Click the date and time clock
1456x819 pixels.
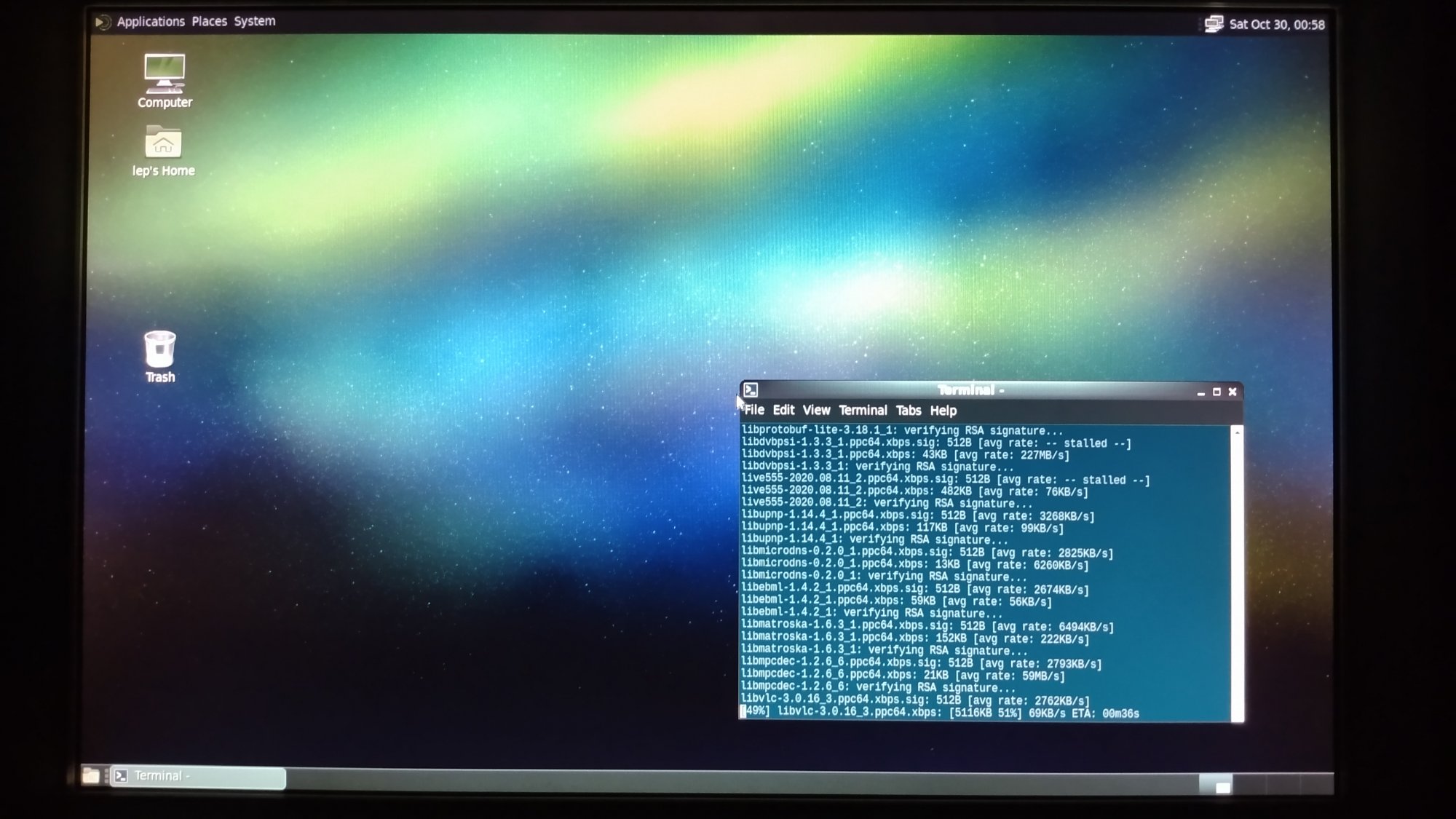click(x=1276, y=25)
